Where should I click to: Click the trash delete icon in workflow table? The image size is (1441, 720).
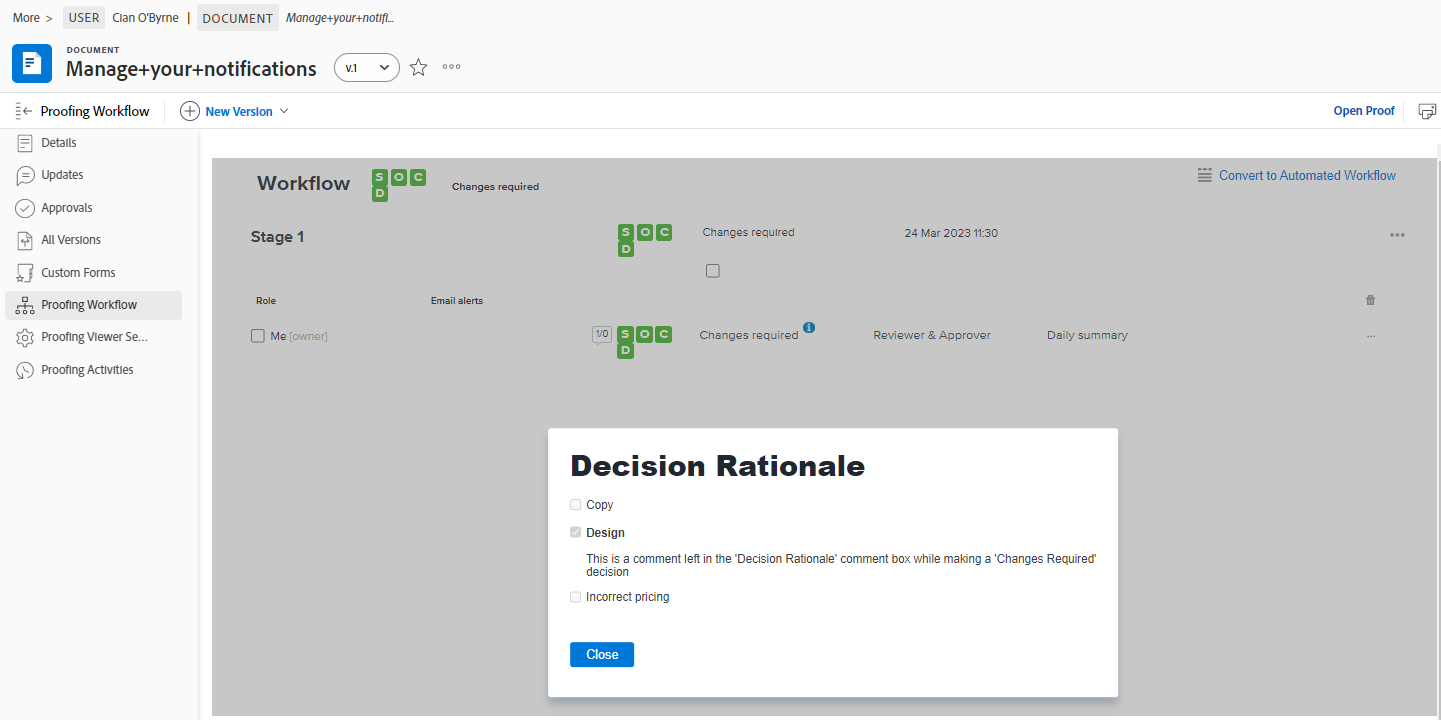(x=1370, y=300)
